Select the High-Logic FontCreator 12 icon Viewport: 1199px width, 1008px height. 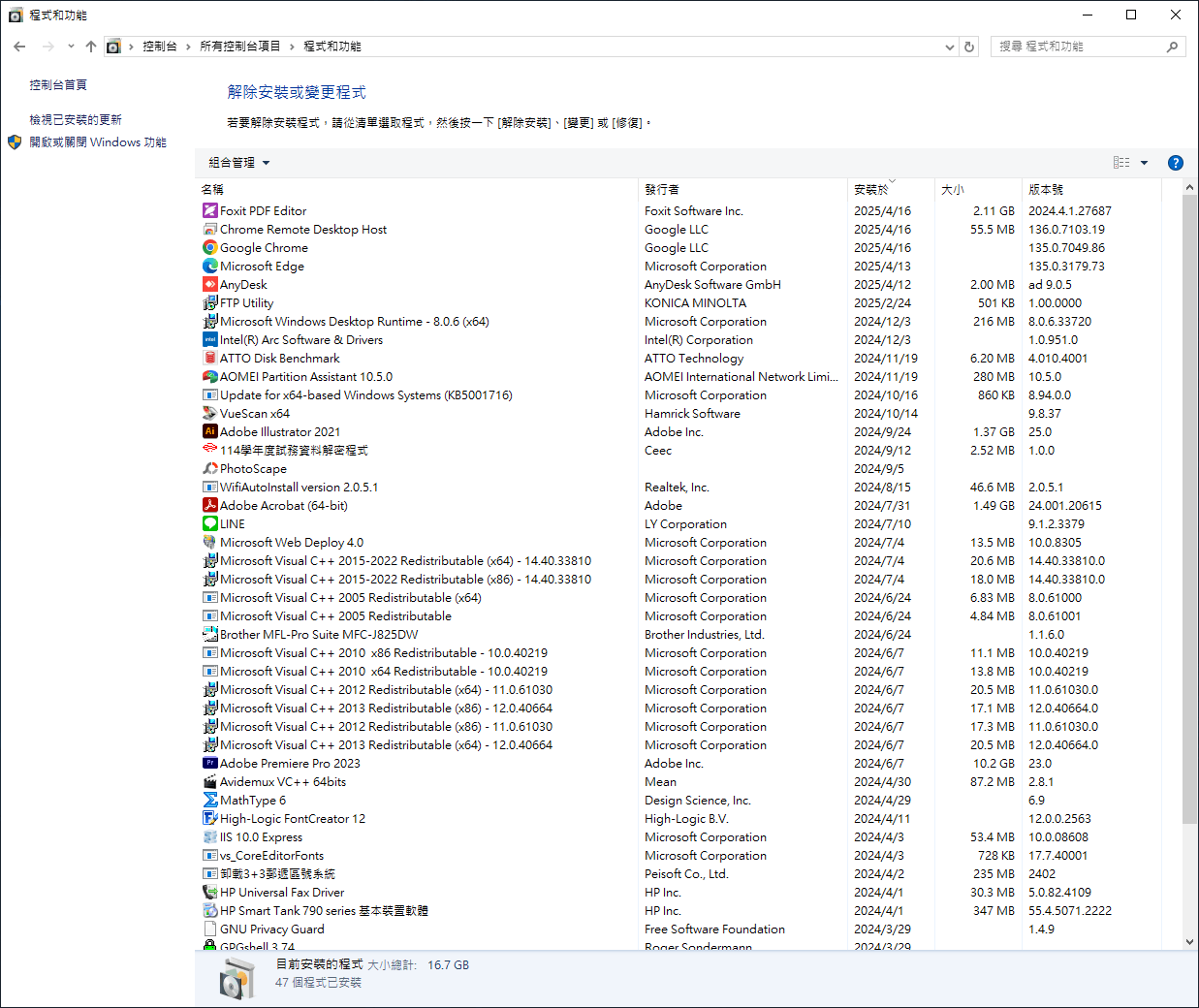pos(210,818)
